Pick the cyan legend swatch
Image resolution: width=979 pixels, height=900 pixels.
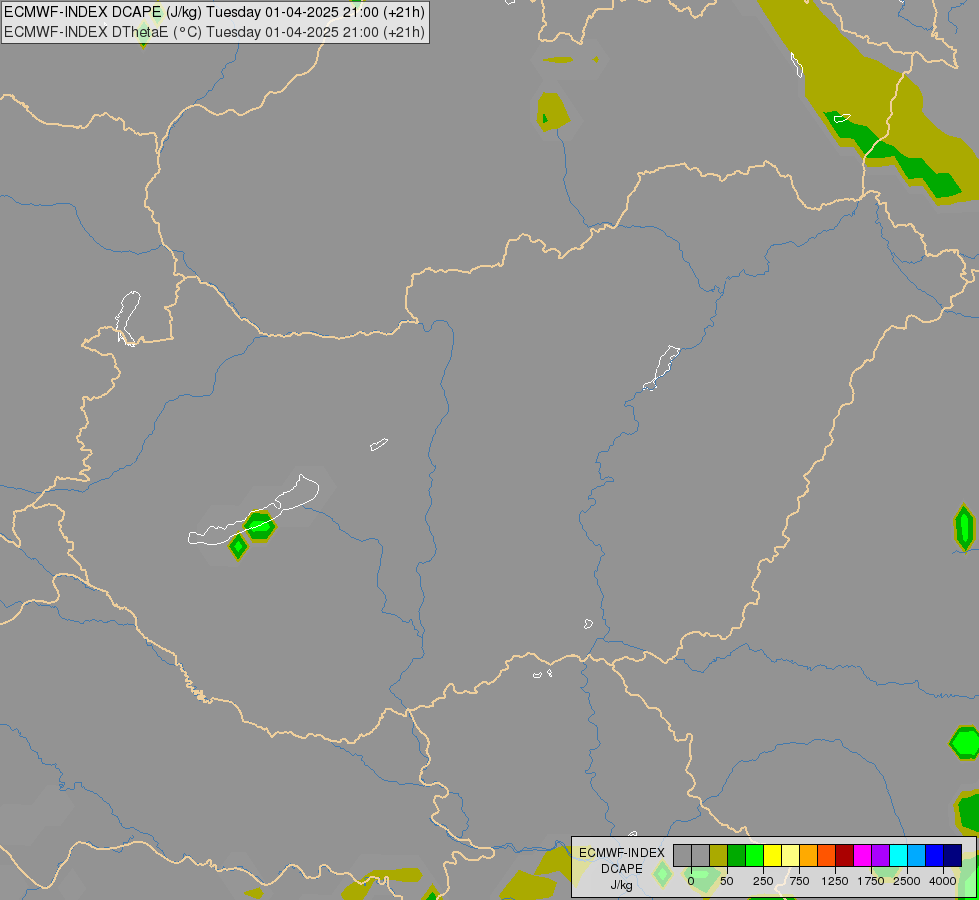(x=899, y=856)
